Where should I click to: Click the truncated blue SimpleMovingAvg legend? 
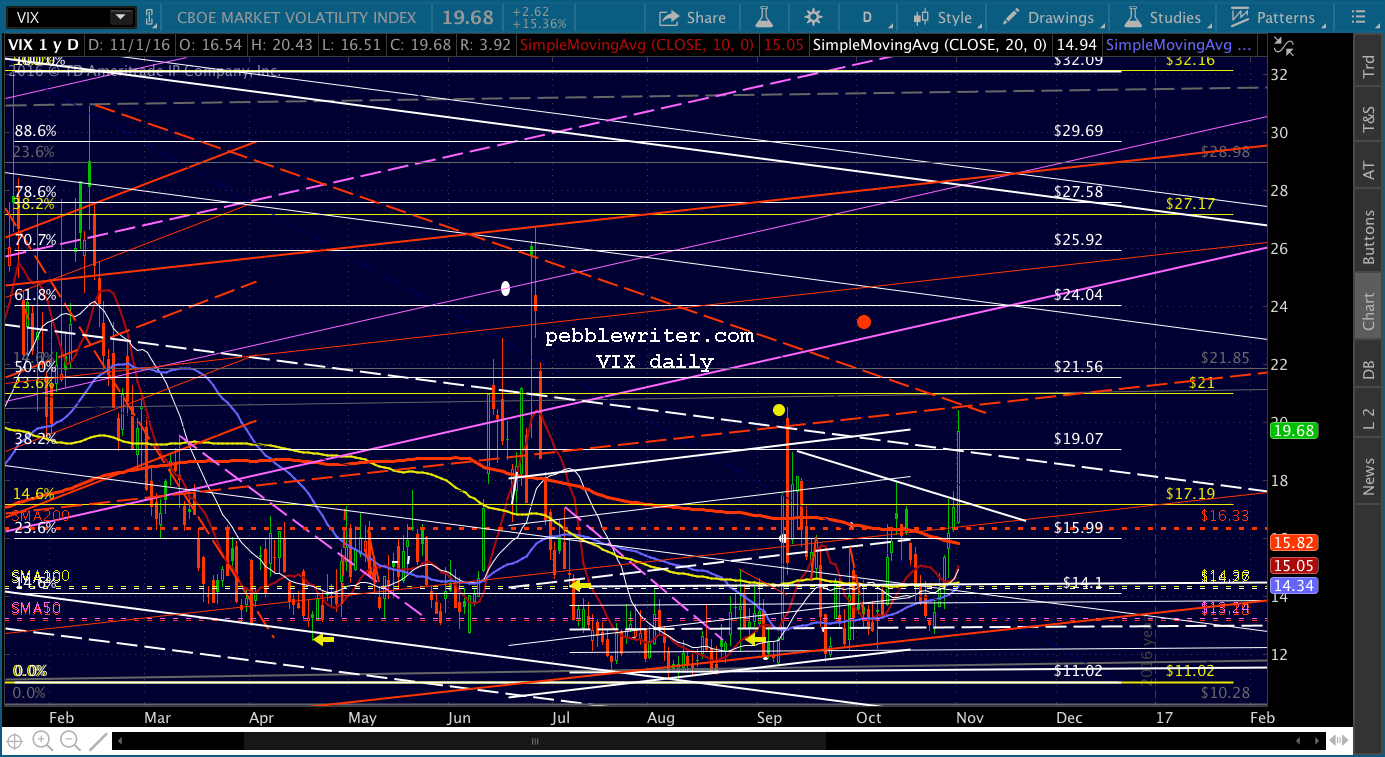[1180, 45]
